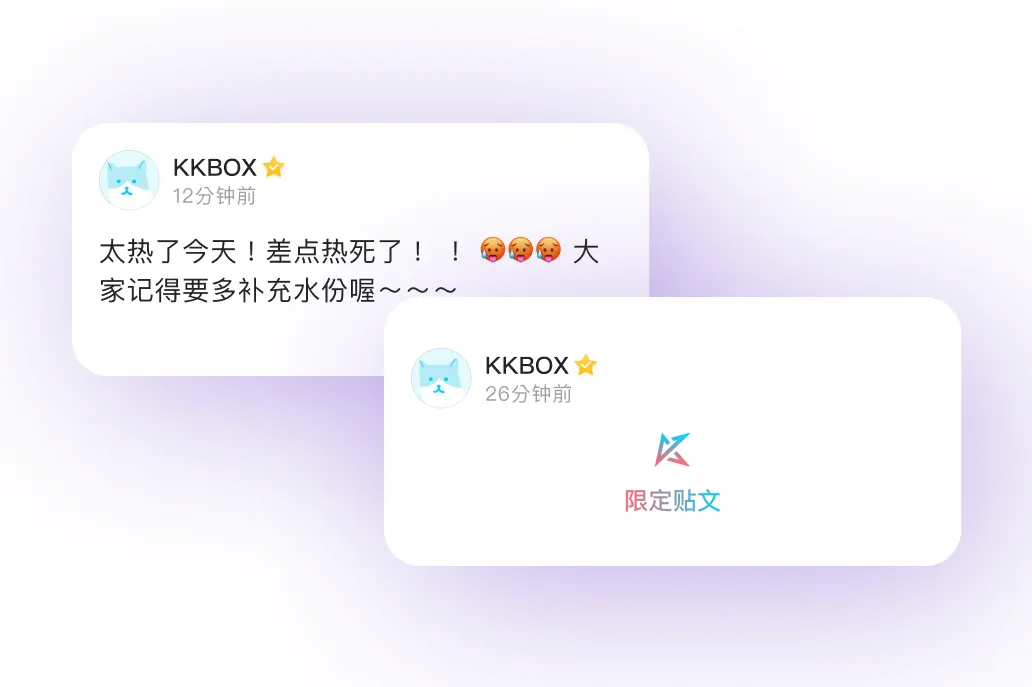Click the 12分钟前 timestamp
The width and height of the screenshot is (1032, 687).
click(214, 196)
